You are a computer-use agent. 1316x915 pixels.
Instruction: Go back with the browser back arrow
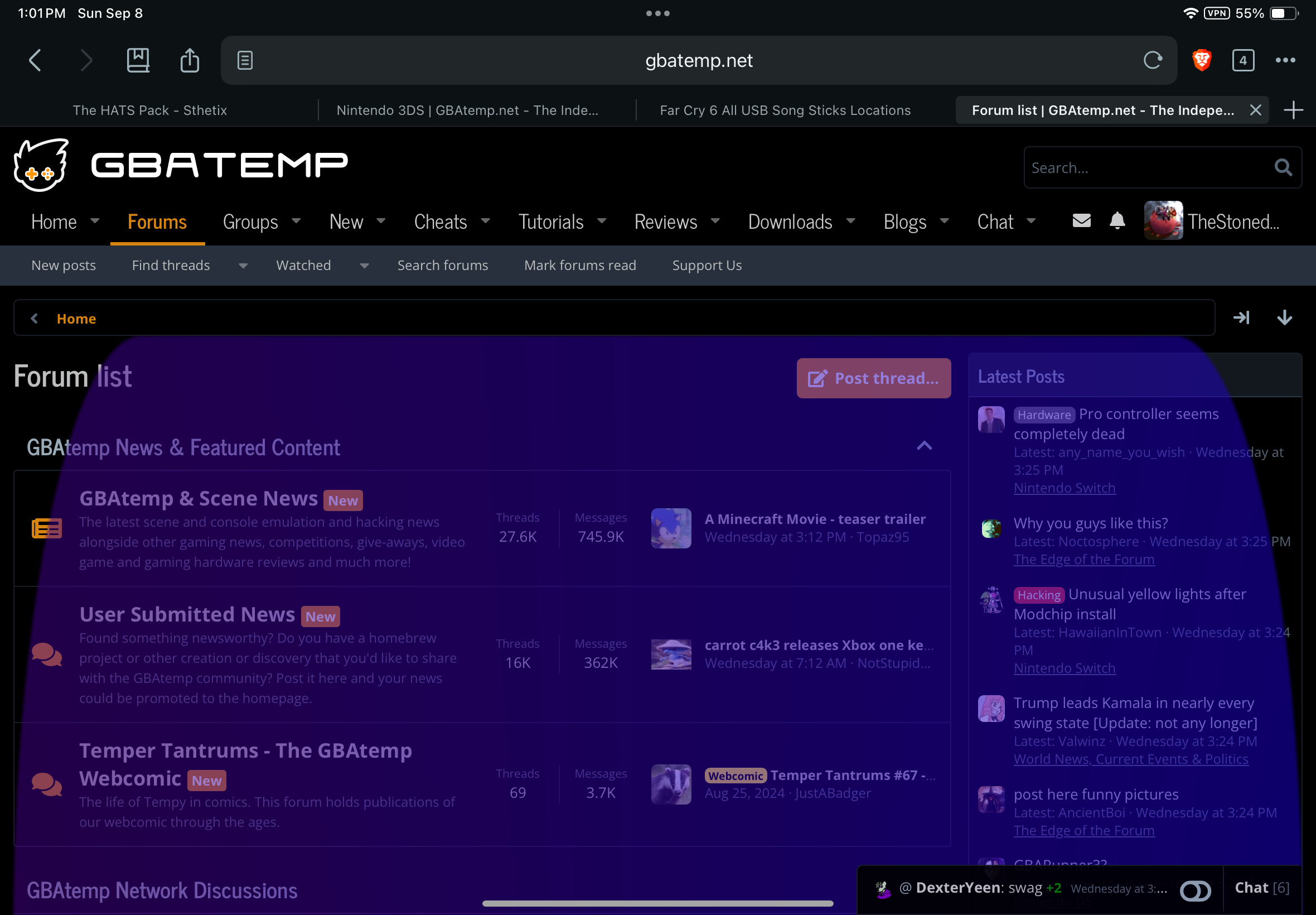(35, 60)
